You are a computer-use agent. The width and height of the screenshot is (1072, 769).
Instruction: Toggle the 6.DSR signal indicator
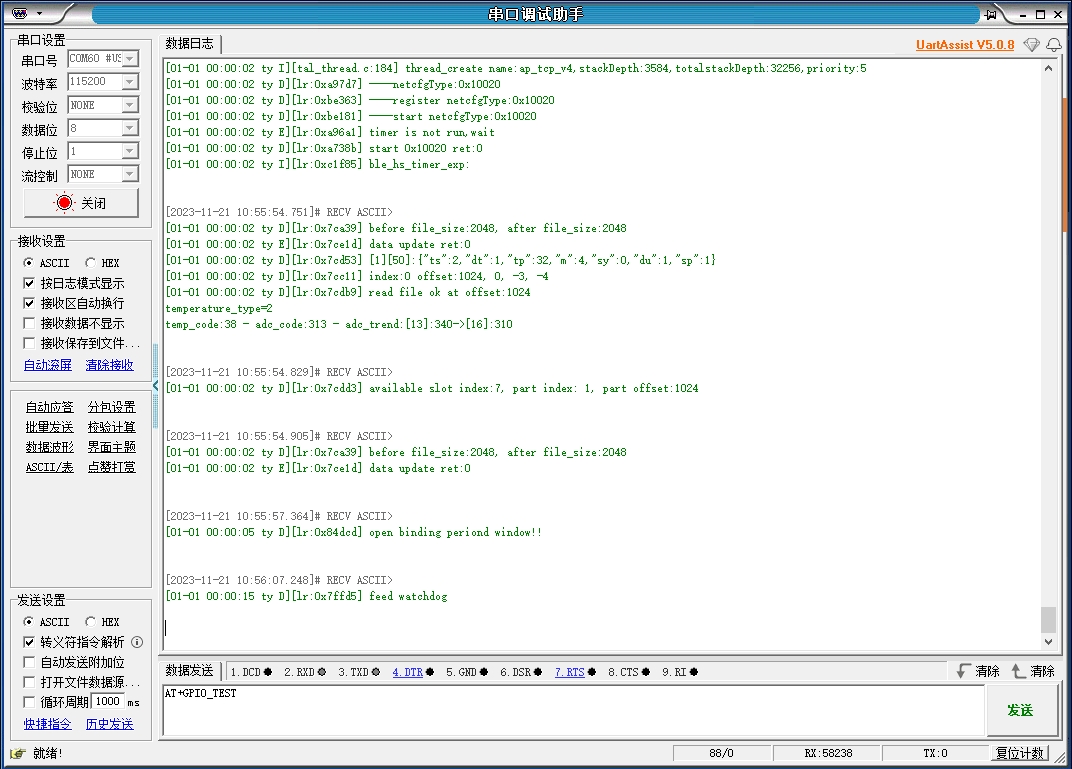point(537,672)
